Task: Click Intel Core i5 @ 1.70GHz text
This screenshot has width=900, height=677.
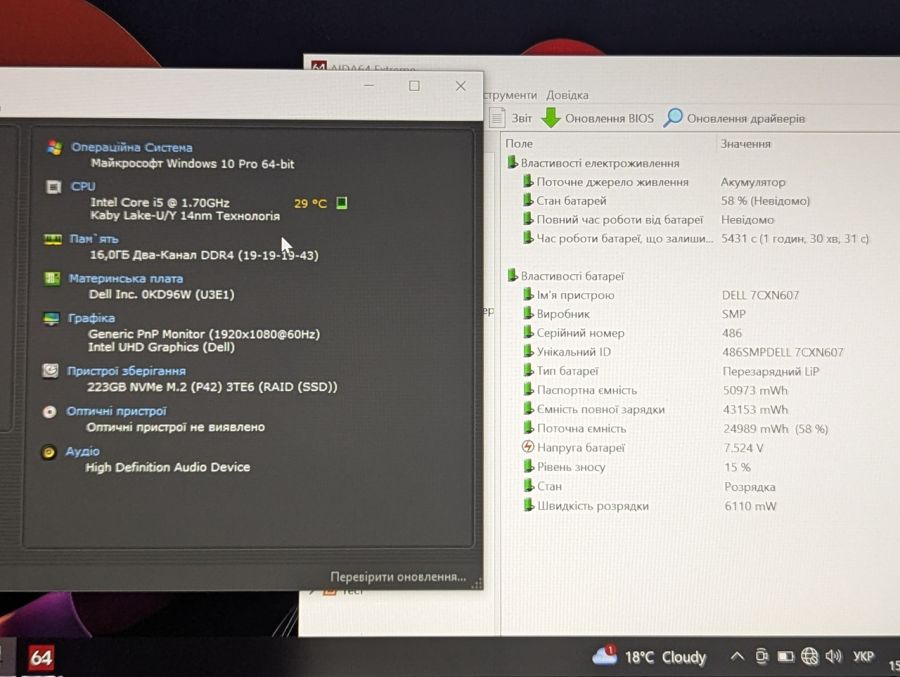Action: click(160, 202)
